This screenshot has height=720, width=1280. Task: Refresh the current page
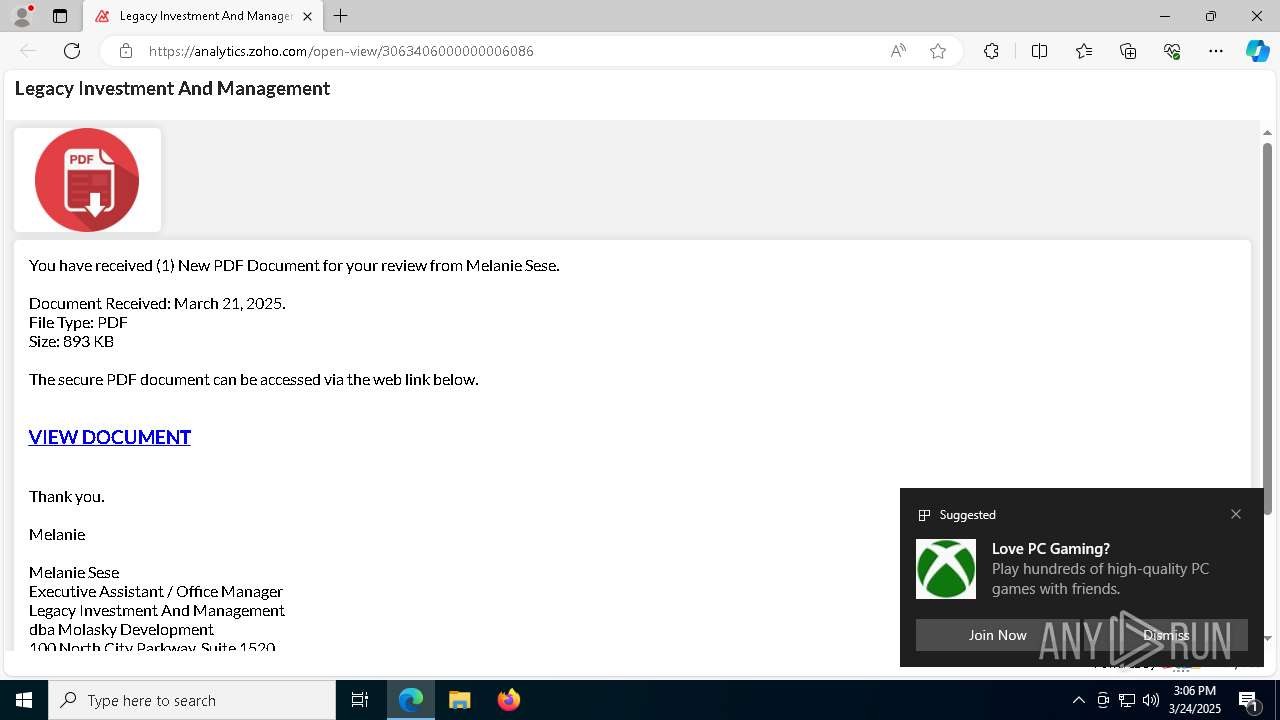pos(72,51)
